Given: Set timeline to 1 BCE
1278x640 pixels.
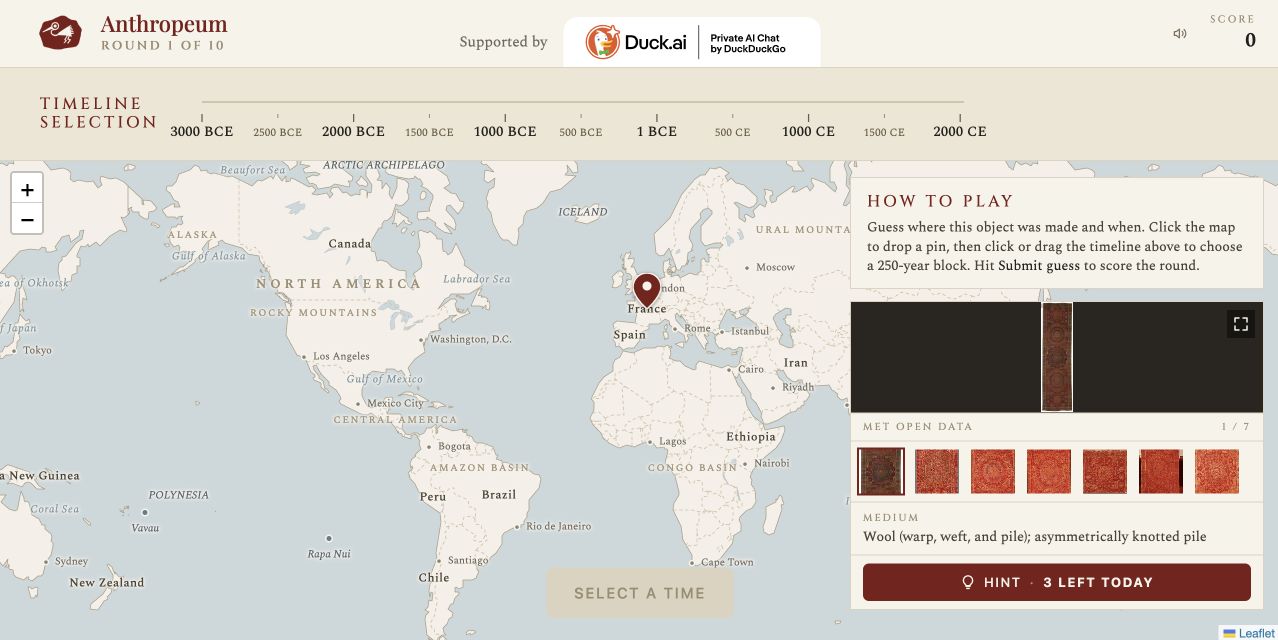Looking at the screenshot, I should click(657, 131).
